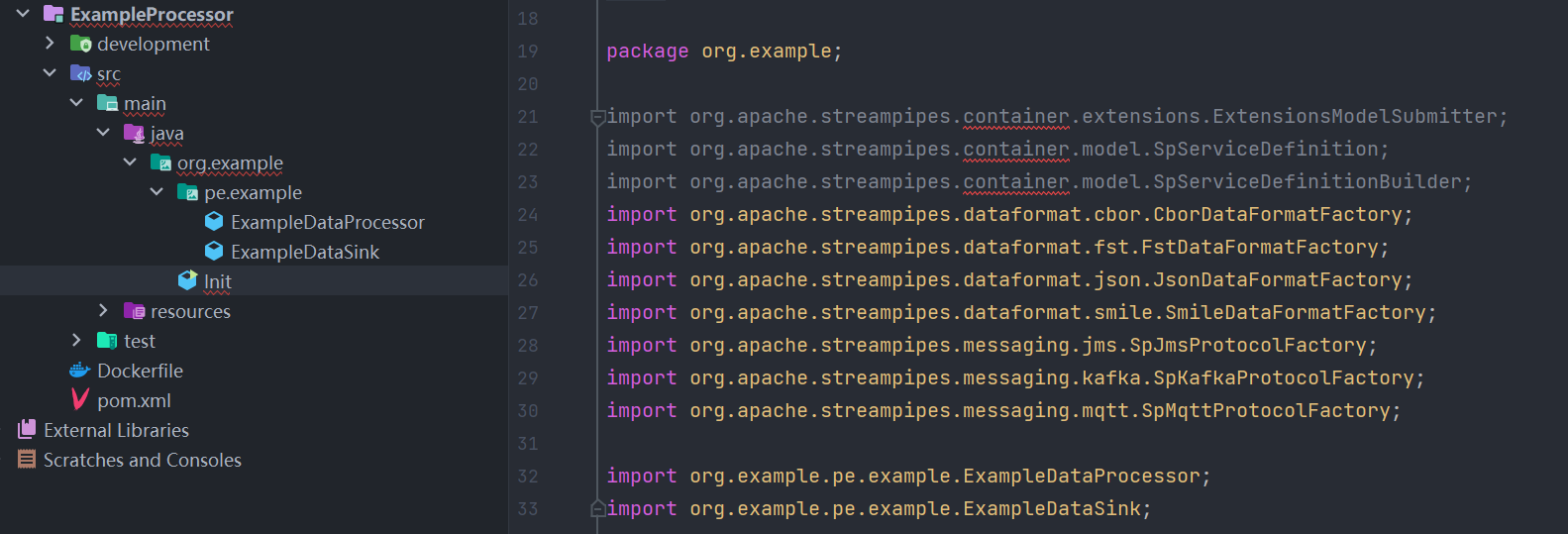Viewport: 1568px width, 534px height.
Task: Click the ExampleProcessor module folder icon
Action: tap(53, 14)
